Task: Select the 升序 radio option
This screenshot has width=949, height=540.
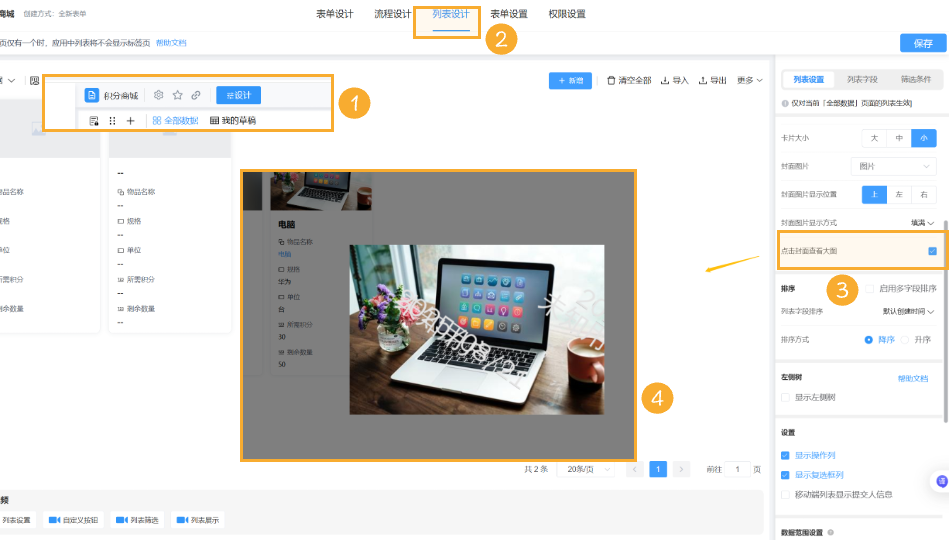Action: click(x=905, y=340)
